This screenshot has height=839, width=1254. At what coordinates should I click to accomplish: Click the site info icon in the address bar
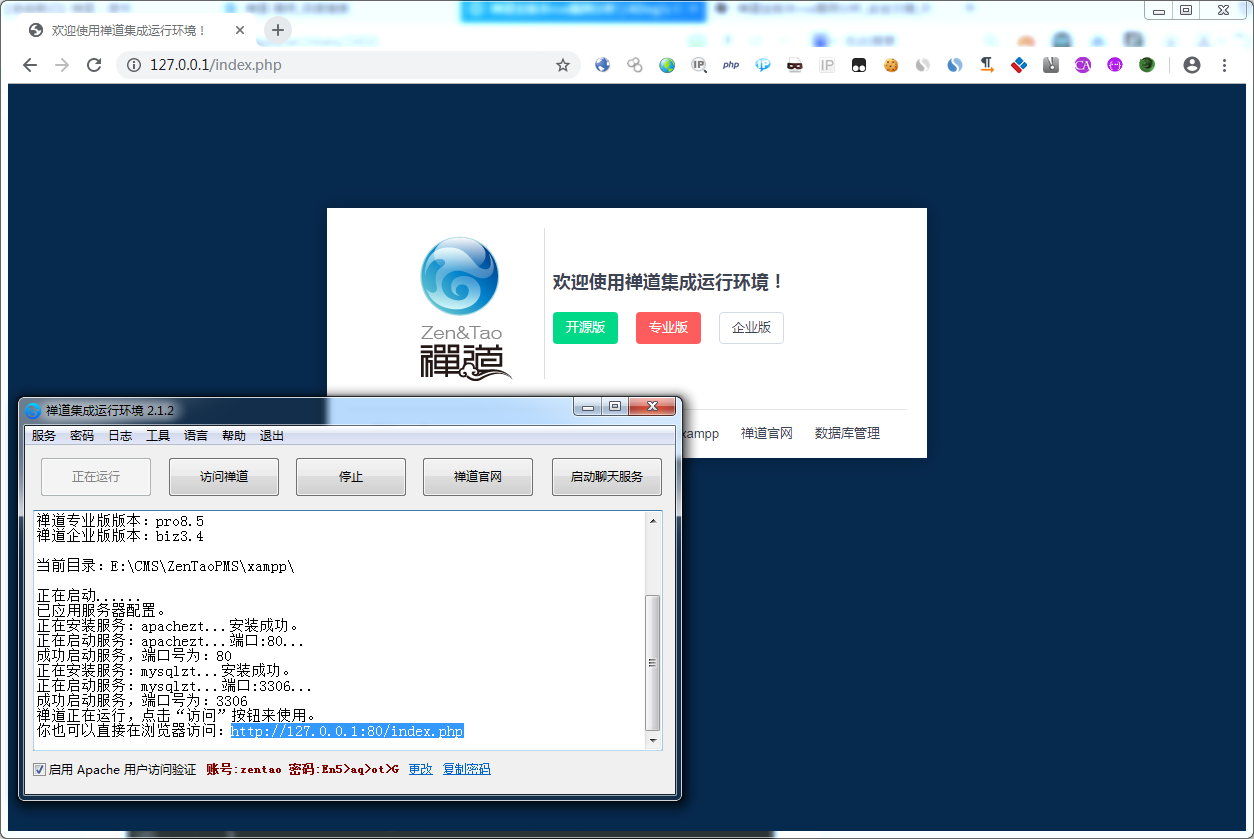click(x=134, y=65)
